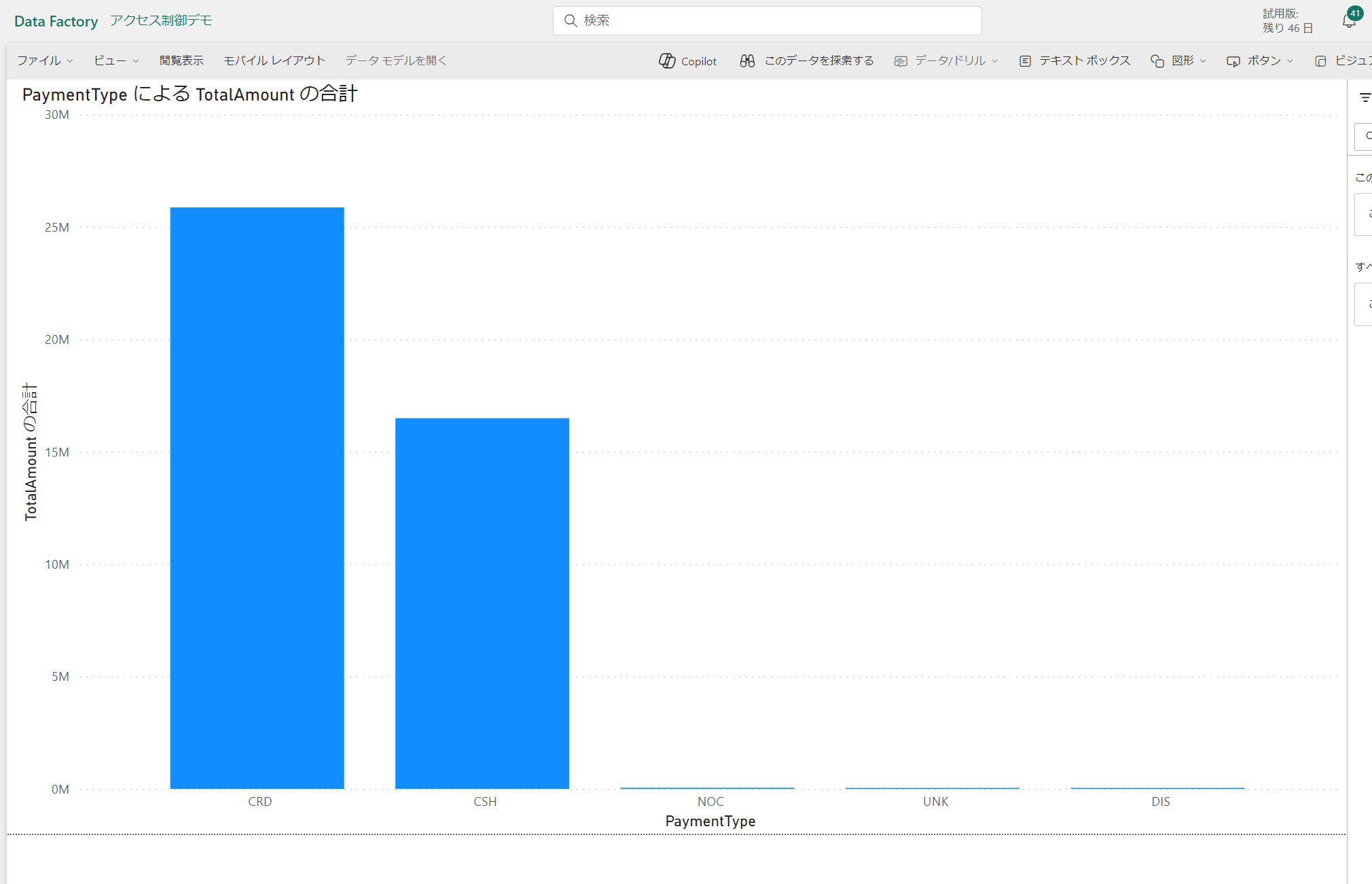The image size is (1372, 884).
Task: Open アクセス制御デモ workspace link
Action: (x=161, y=20)
